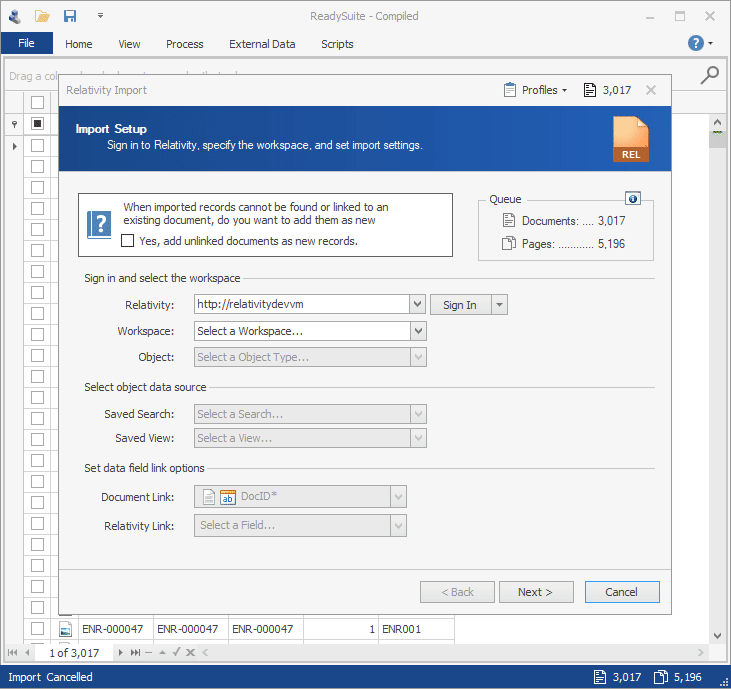Image resolution: width=731 pixels, height=689 pixels.
Task: Click the image document icon in ENR-000047 row
Action: tap(66, 629)
